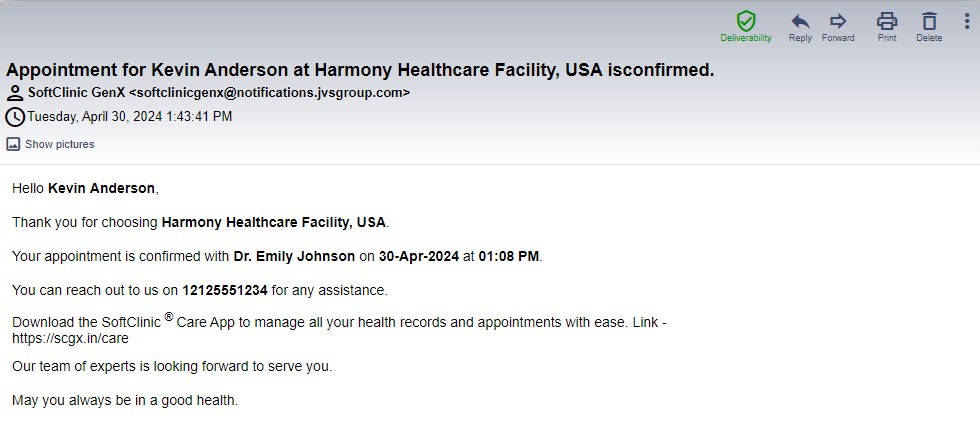Click the sender person icon
The height and width of the screenshot is (432, 980).
point(15,93)
